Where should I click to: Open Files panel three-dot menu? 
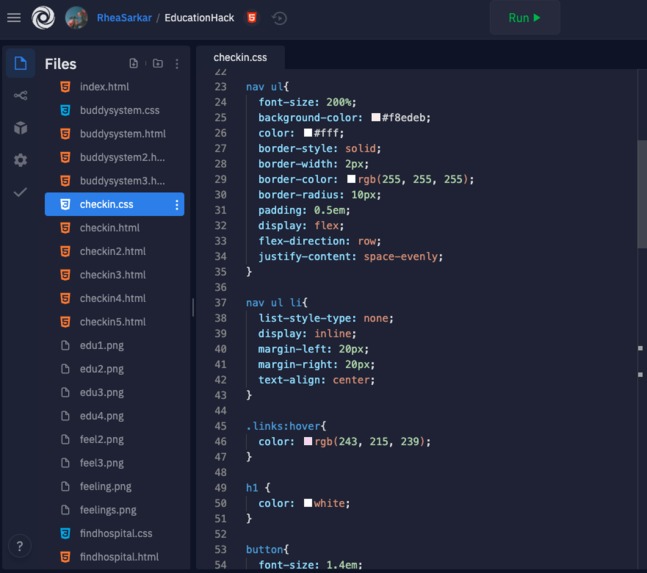(177, 64)
